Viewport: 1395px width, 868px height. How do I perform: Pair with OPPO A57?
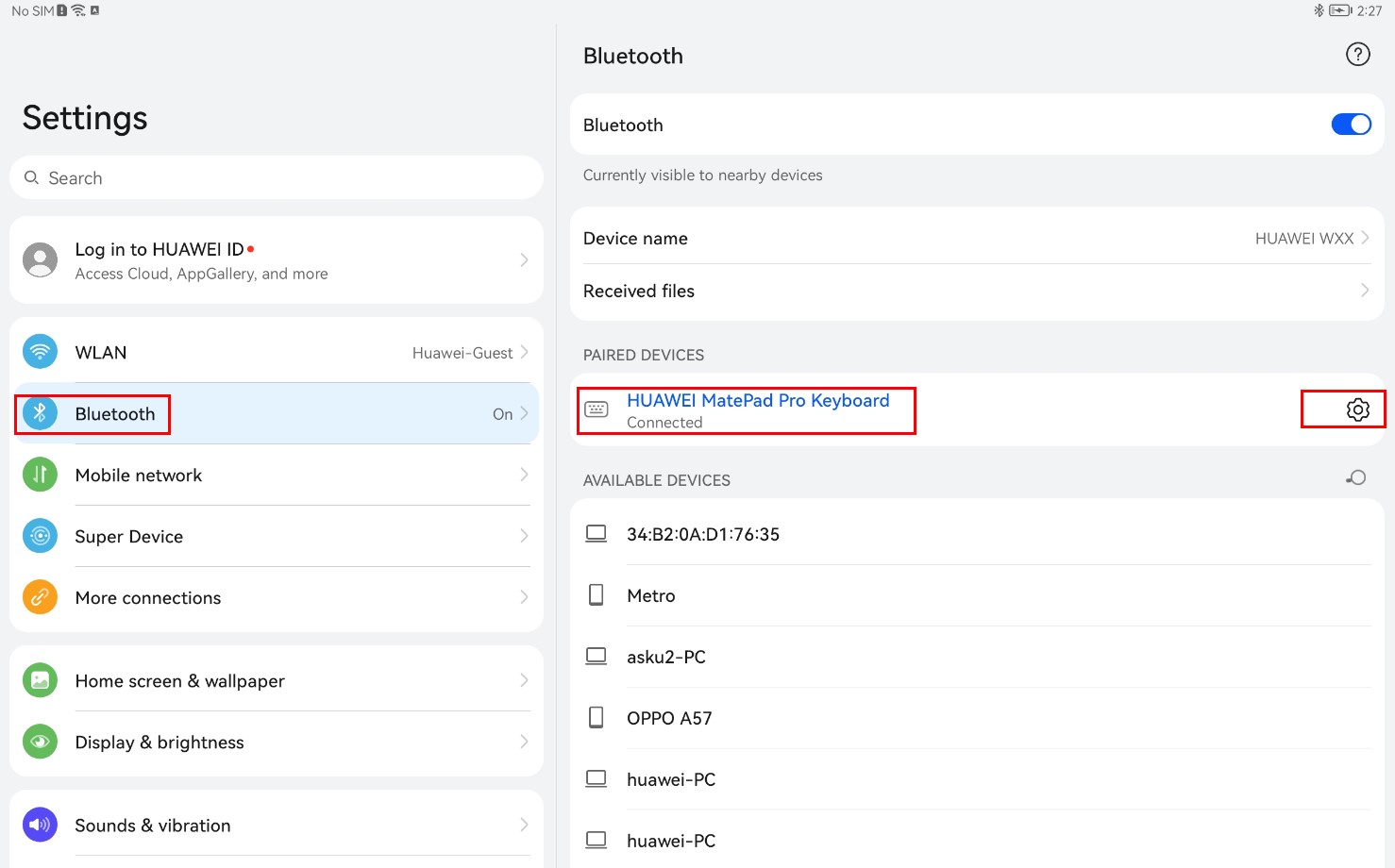[977, 717]
